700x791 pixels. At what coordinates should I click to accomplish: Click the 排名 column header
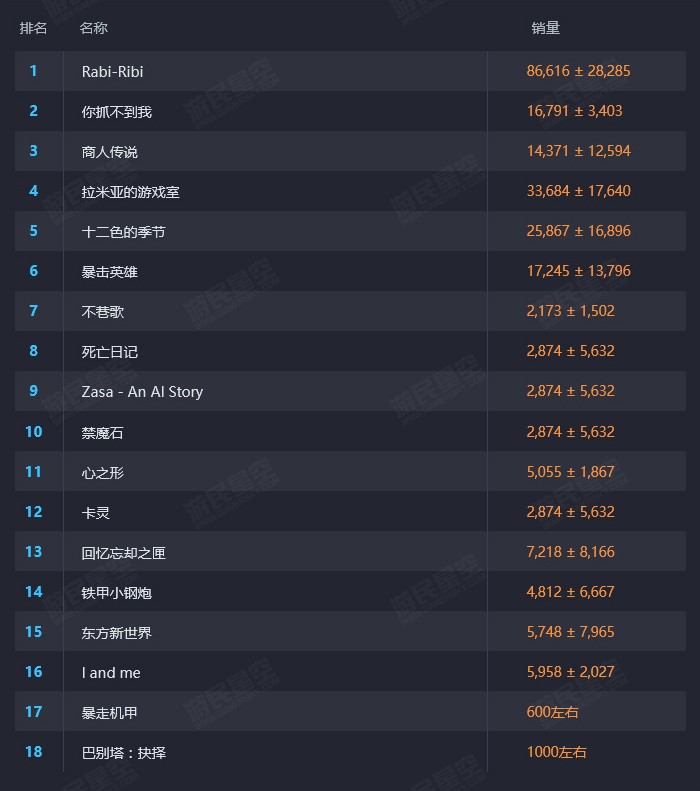(x=33, y=28)
